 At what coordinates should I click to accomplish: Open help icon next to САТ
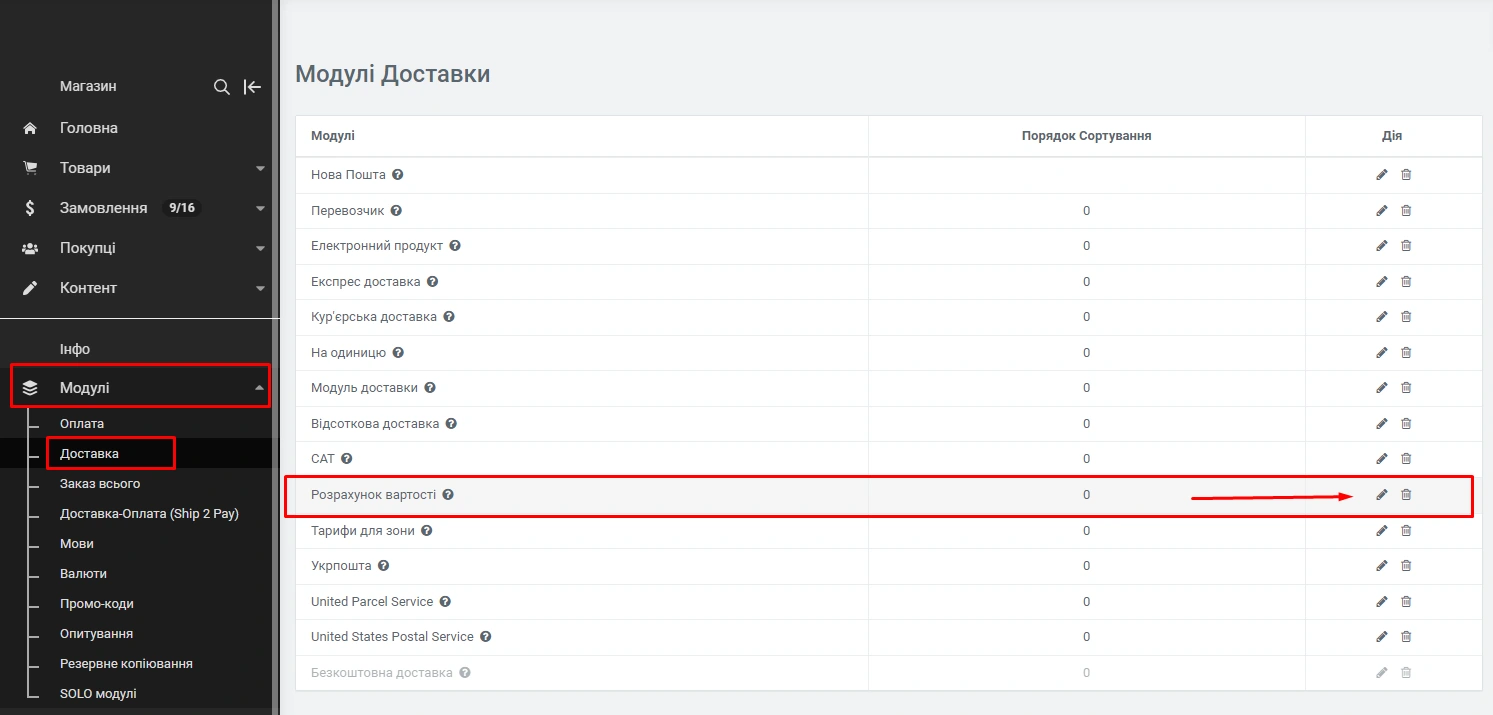click(x=347, y=459)
